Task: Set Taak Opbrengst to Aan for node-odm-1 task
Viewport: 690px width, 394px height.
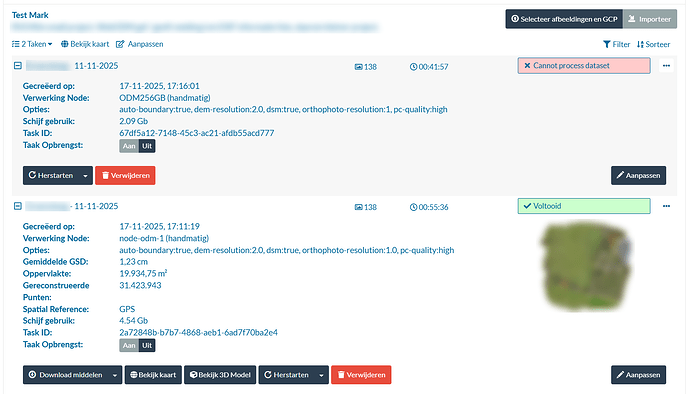Action: (129, 346)
